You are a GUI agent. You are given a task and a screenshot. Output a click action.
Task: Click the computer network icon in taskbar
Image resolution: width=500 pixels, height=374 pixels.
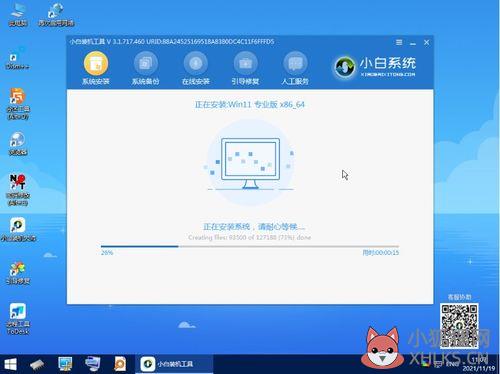click(x=92, y=364)
